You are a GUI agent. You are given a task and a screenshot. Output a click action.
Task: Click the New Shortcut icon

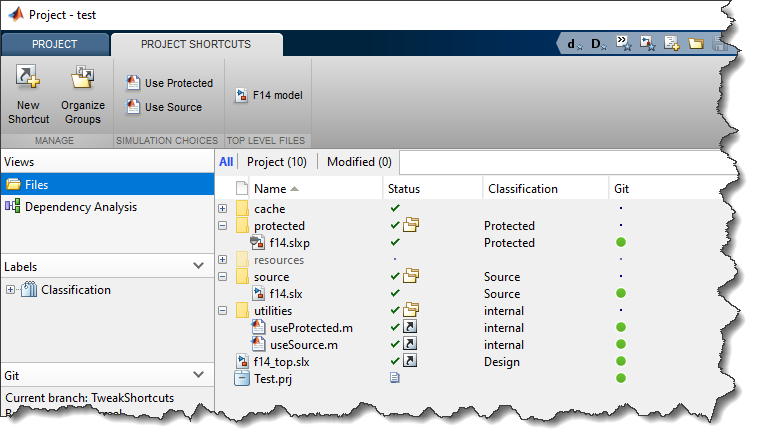[x=28, y=80]
